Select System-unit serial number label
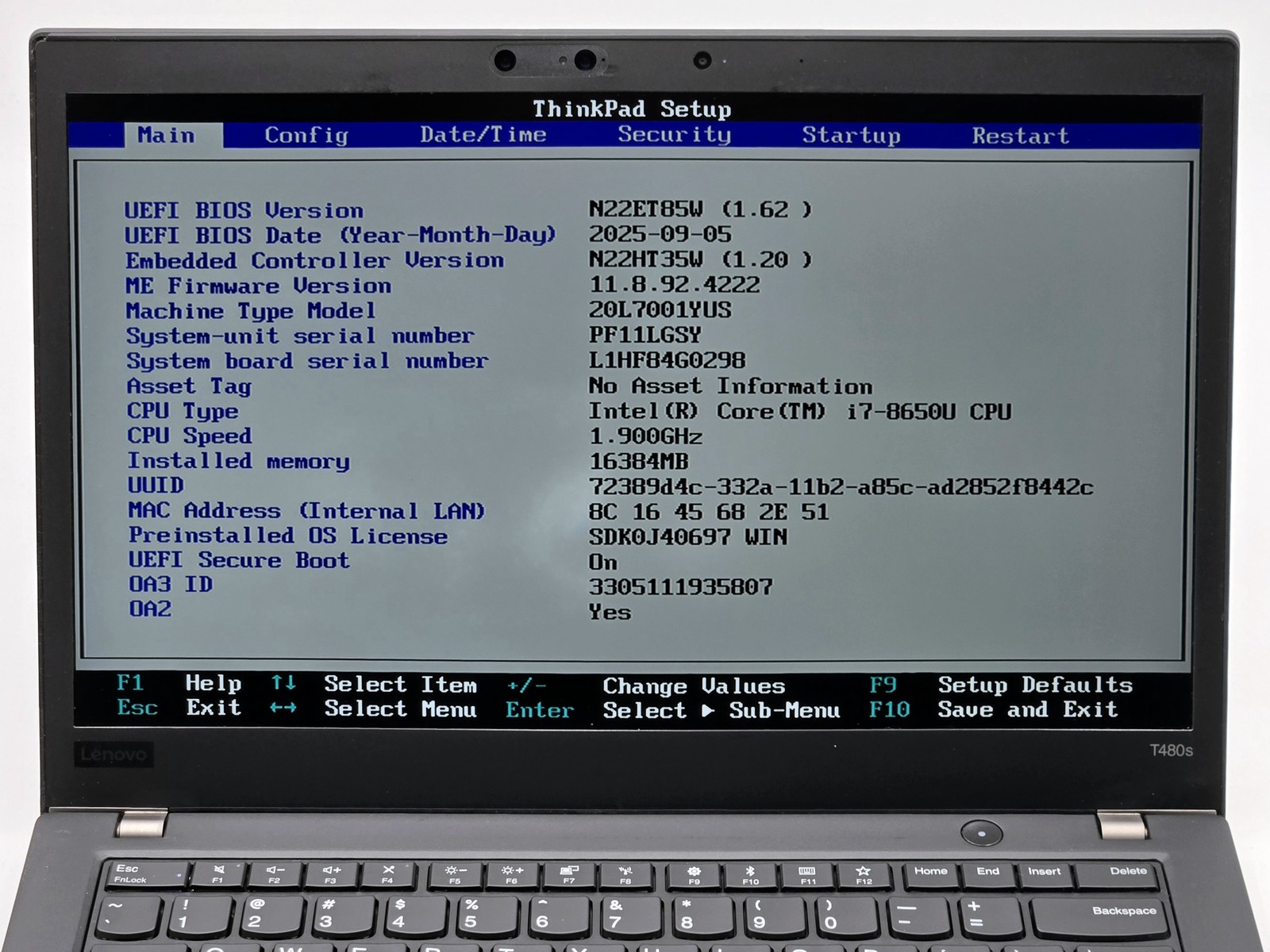Screen dimensions: 1270x952 tap(300, 336)
